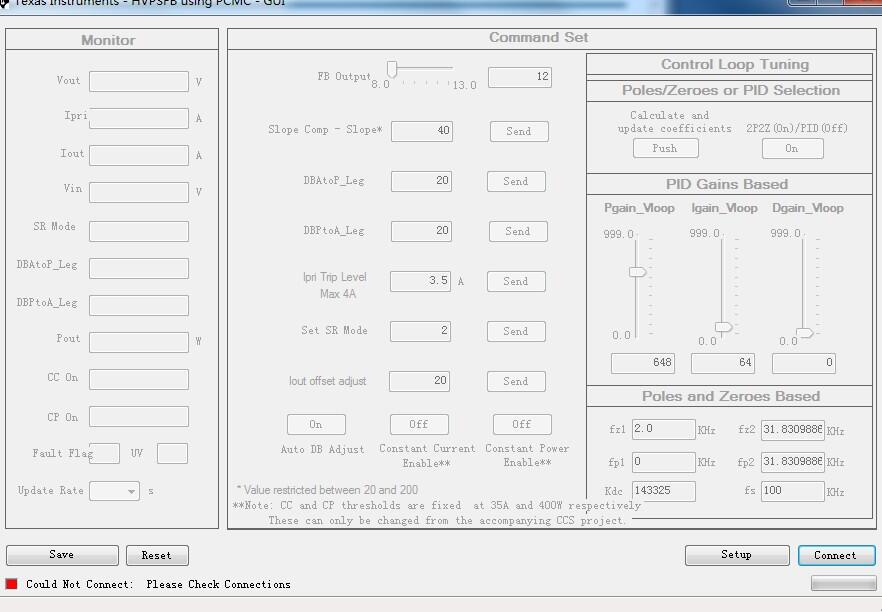Viewport: 882px width, 612px height.
Task: Click the Monitor DBPtoA_Leg field
Action: pyautogui.click(x=139, y=305)
